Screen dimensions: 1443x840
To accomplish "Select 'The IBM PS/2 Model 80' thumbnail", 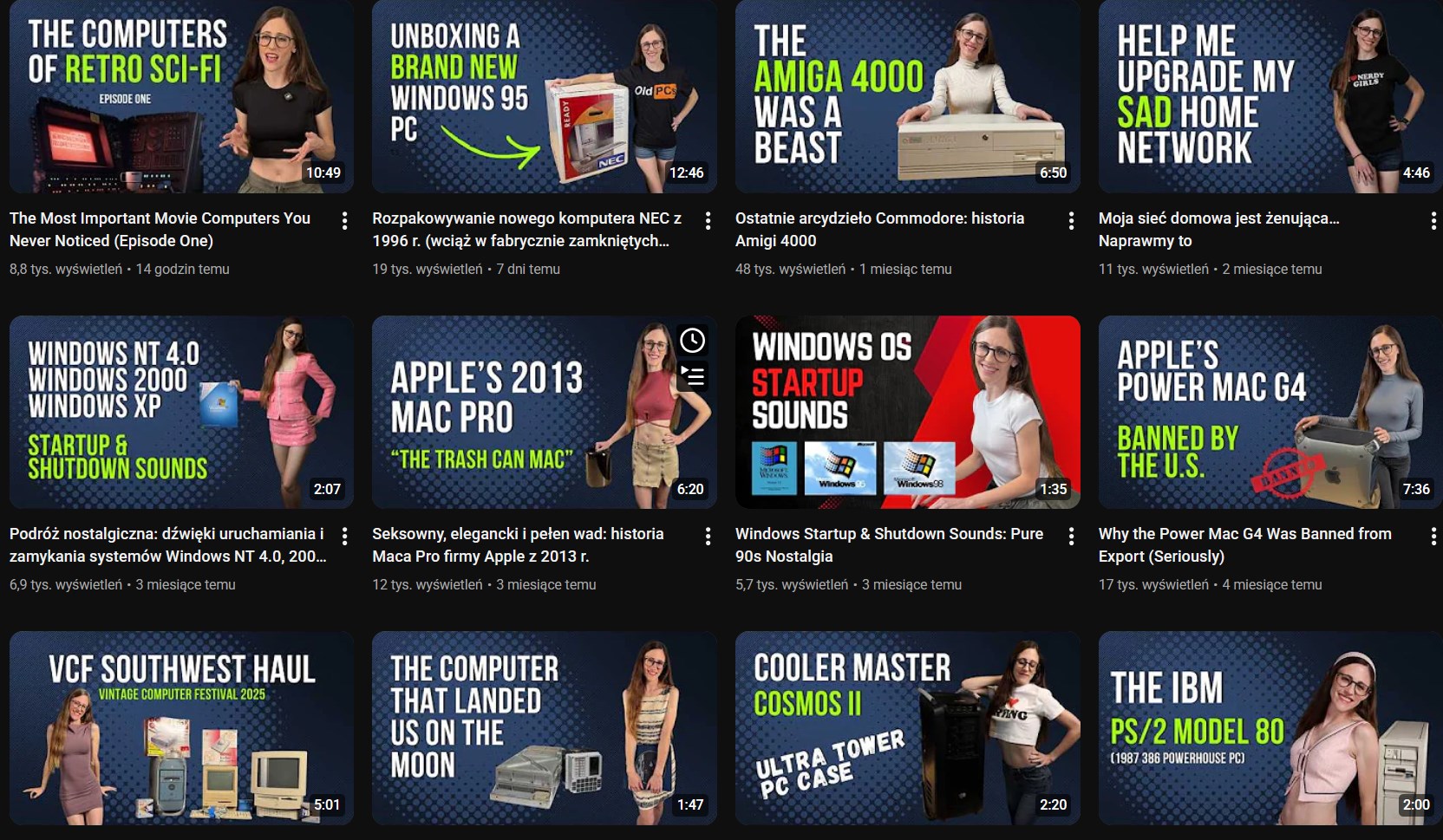I will coord(1270,728).
